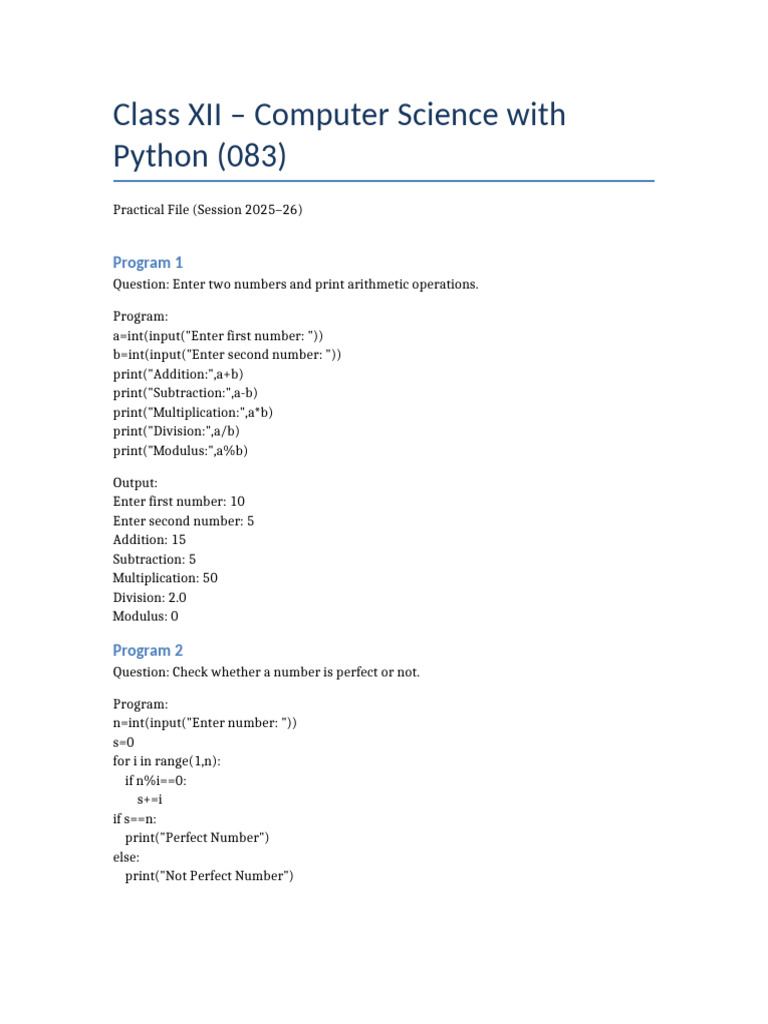The image size is (768, 1024).
Task: Click the line print("Addition:",a+b)
Action: pos(178,374)
